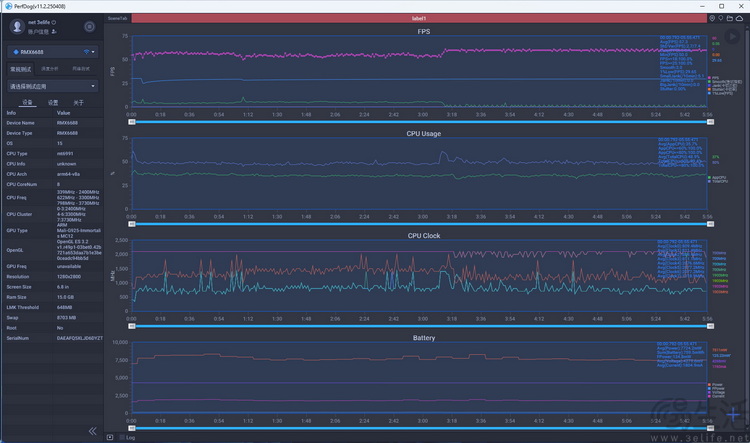Select the Device Type row
The height and width of the screenshot is (443, 750).
(54, 133)
